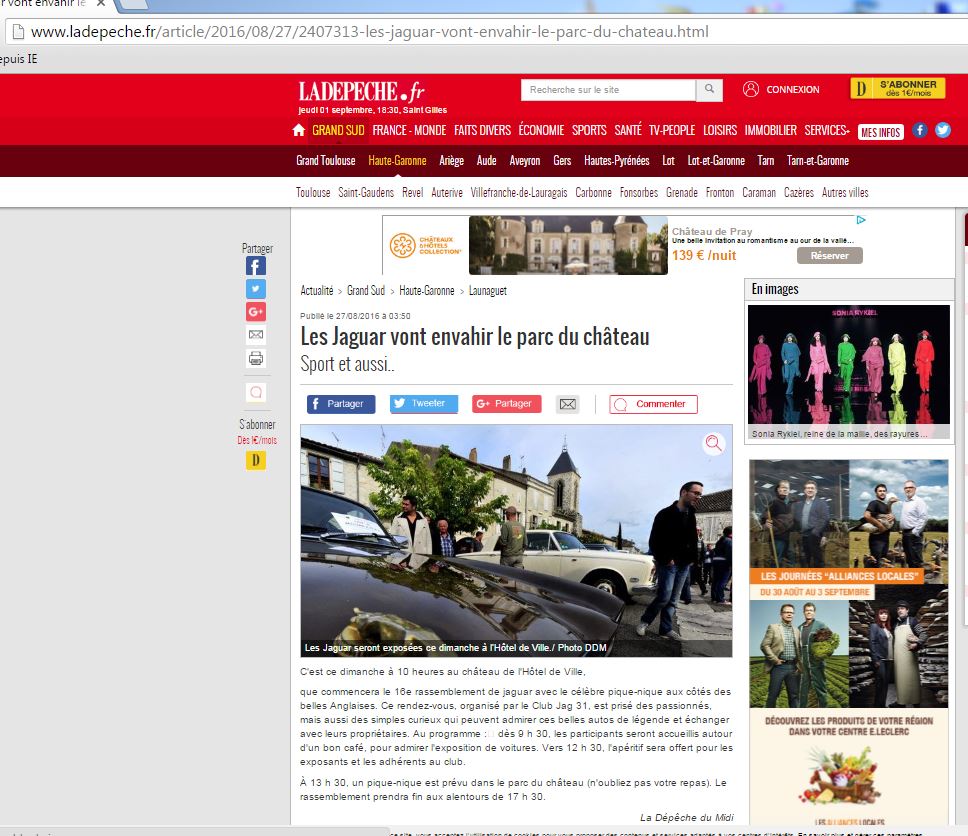
Task: Click the Réserver button in ad
Action: [830, 256]
